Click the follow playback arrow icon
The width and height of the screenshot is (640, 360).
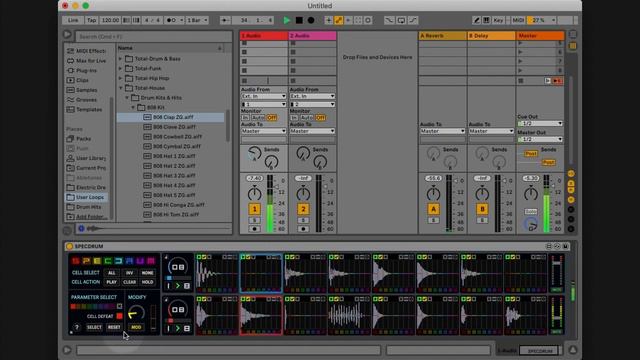click(224, 20)
